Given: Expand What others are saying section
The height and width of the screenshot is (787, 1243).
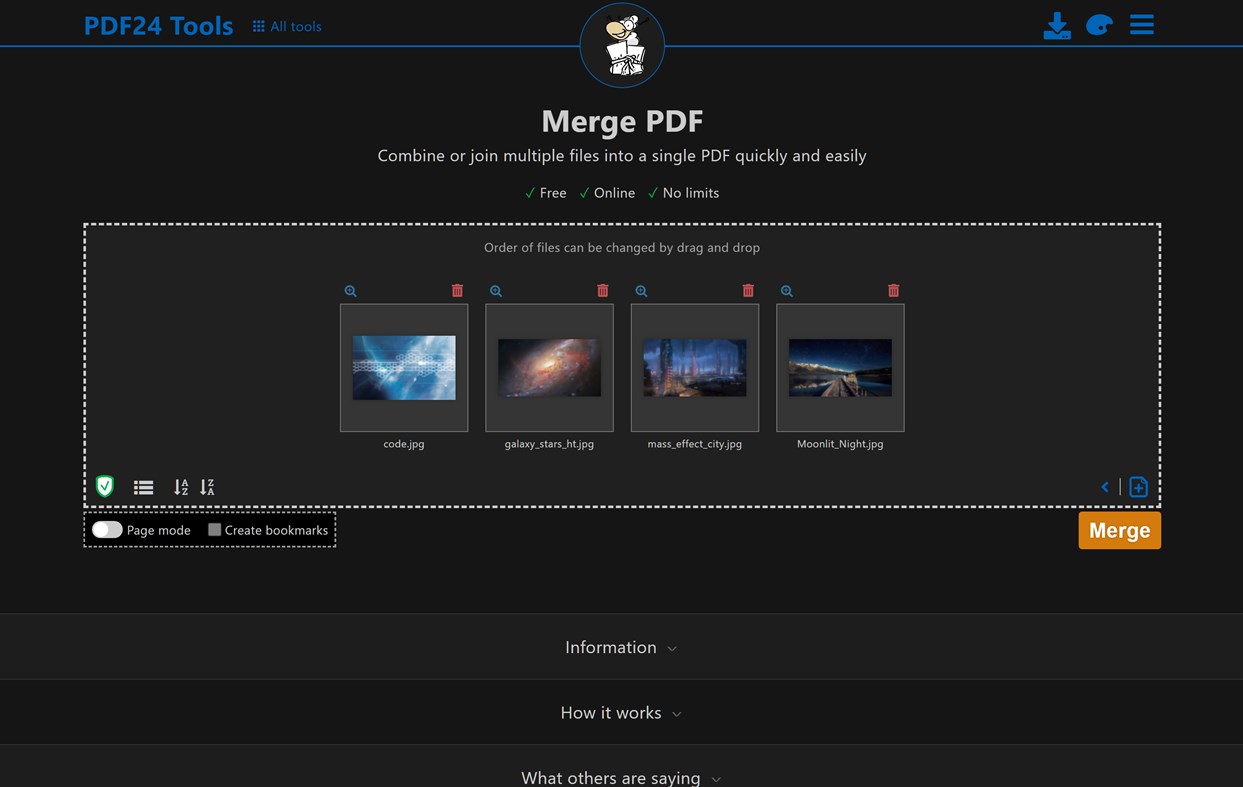Looking at the screenshot, I should point(620,776).
